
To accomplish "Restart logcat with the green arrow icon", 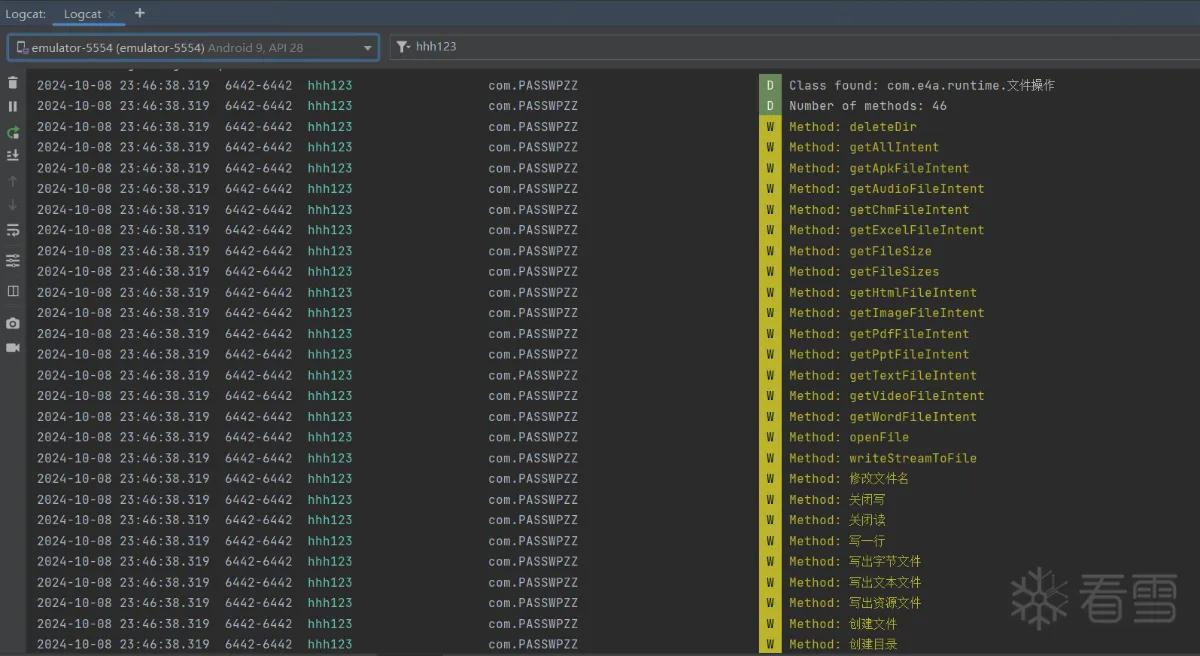I will coord(13,132).
